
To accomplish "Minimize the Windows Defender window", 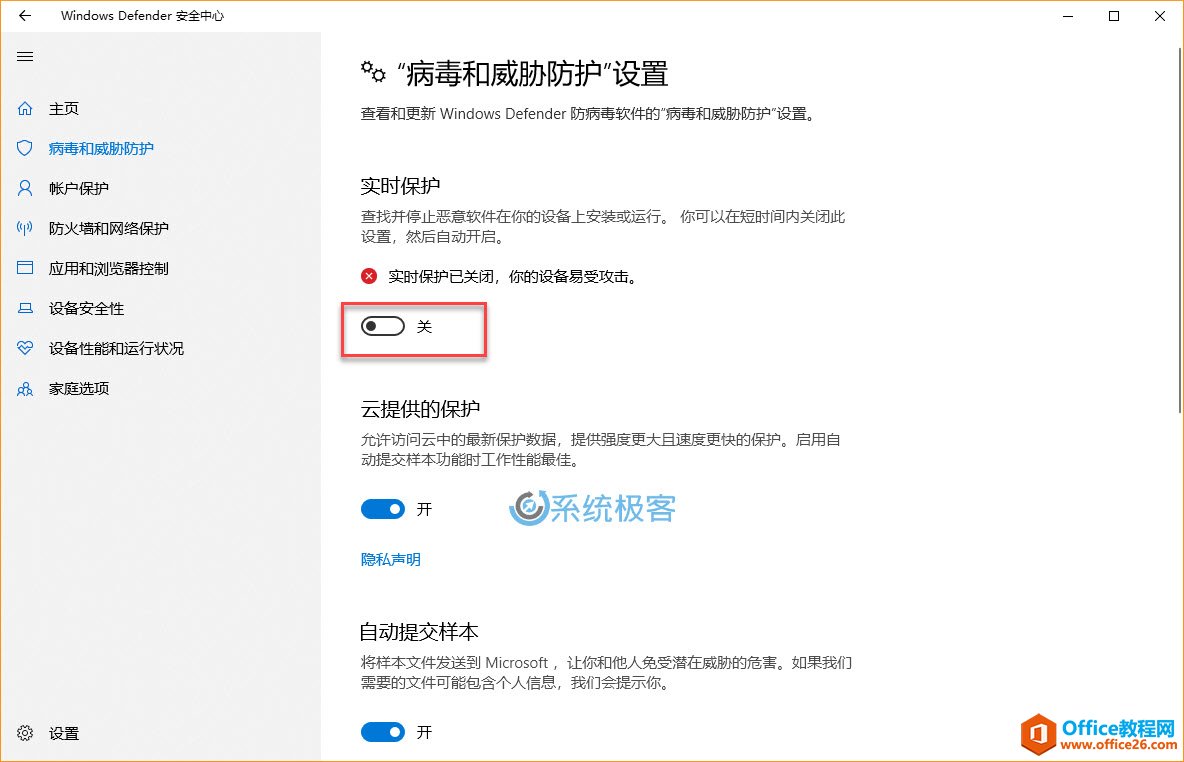I will 1068,16.
